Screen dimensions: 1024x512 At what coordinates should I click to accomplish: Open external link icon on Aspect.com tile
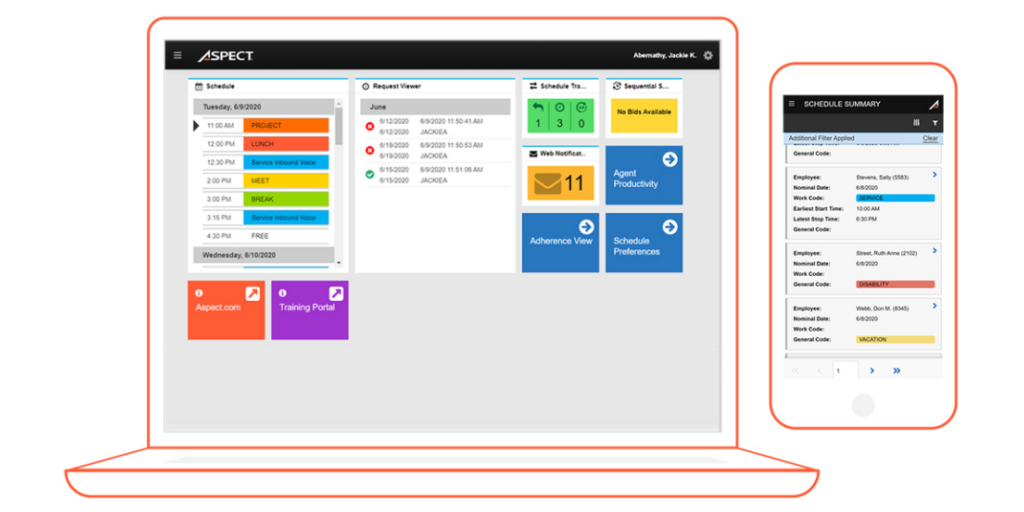[253, 293]
